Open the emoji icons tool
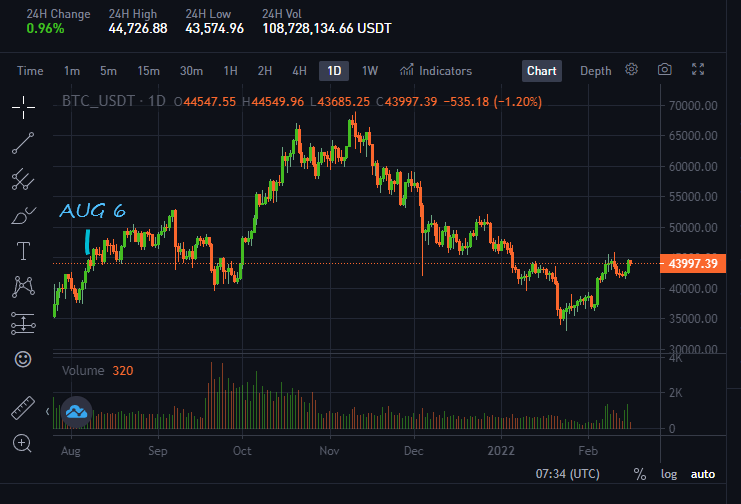The height and width of the screenshot is (504, 741). [23, 359]
